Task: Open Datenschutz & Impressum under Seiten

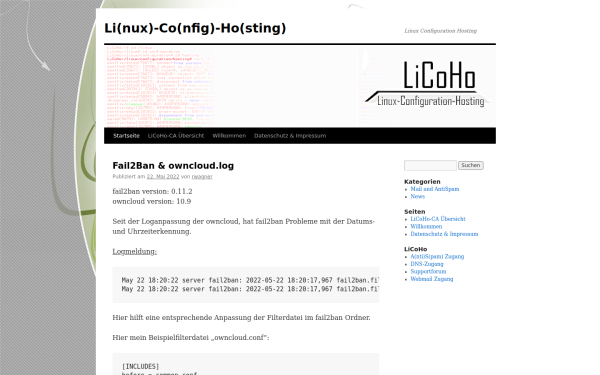Action: click(x=444, y=234)
